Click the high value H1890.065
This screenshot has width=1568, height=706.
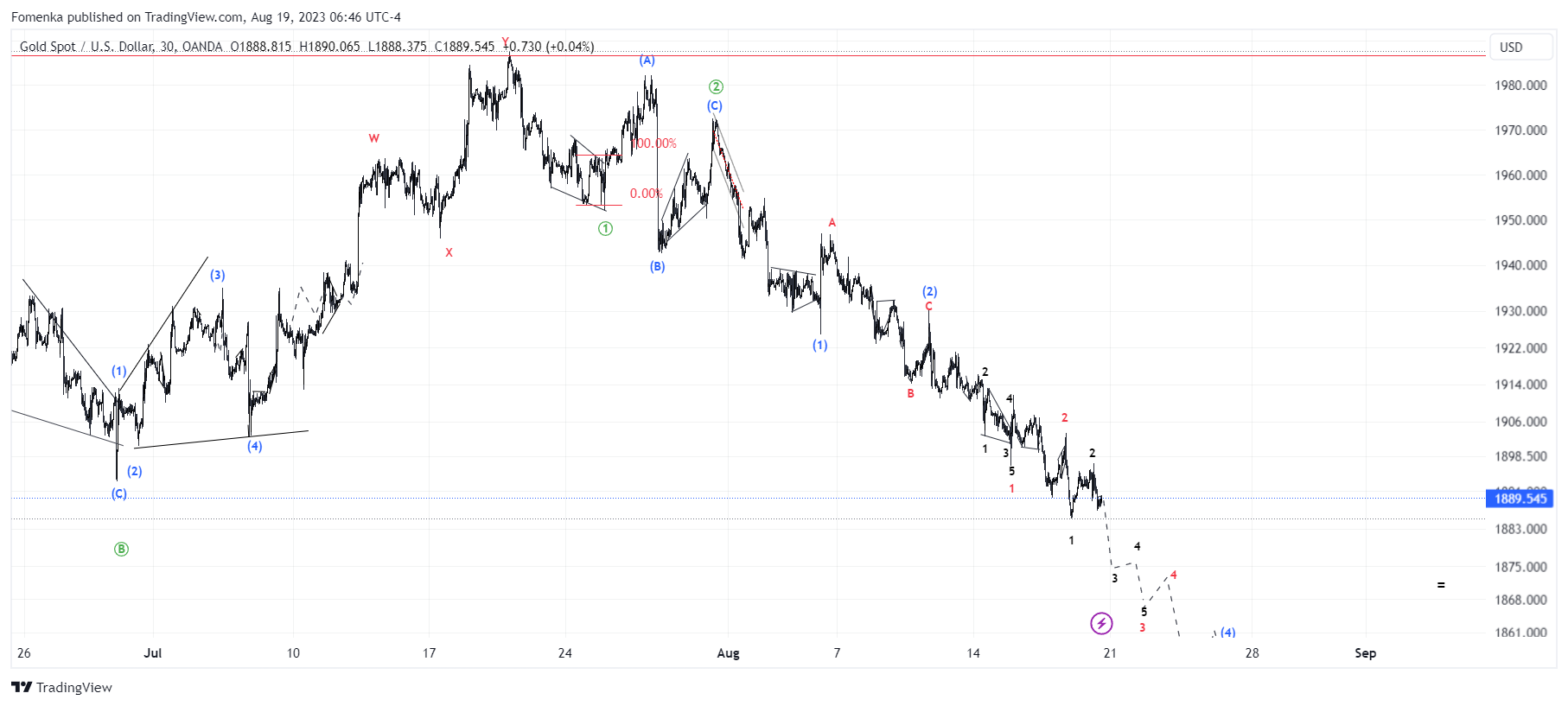[x=329, y=47]
